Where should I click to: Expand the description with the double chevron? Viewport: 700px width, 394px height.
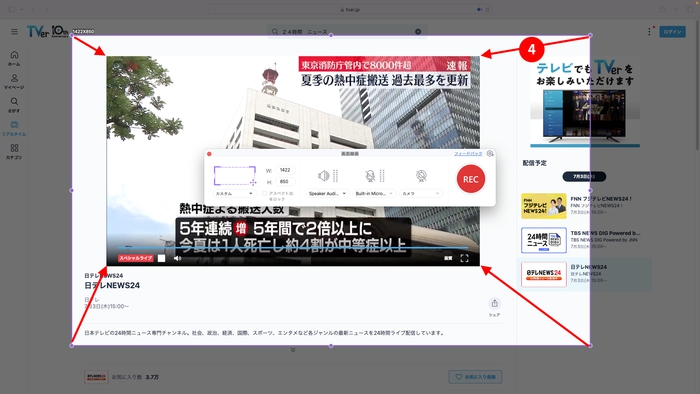pos(293,350)
